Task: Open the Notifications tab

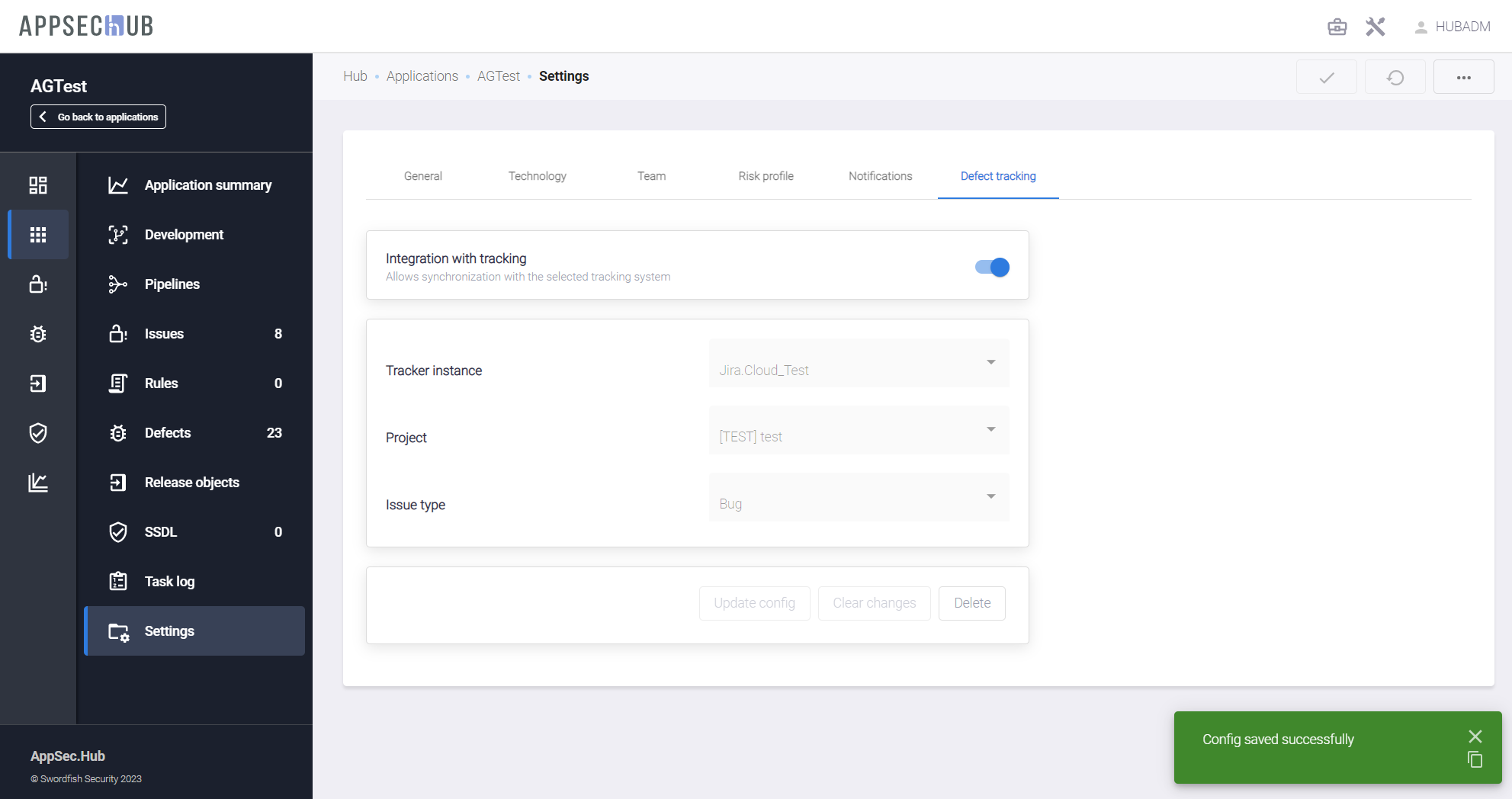Action: pos(880,176)
